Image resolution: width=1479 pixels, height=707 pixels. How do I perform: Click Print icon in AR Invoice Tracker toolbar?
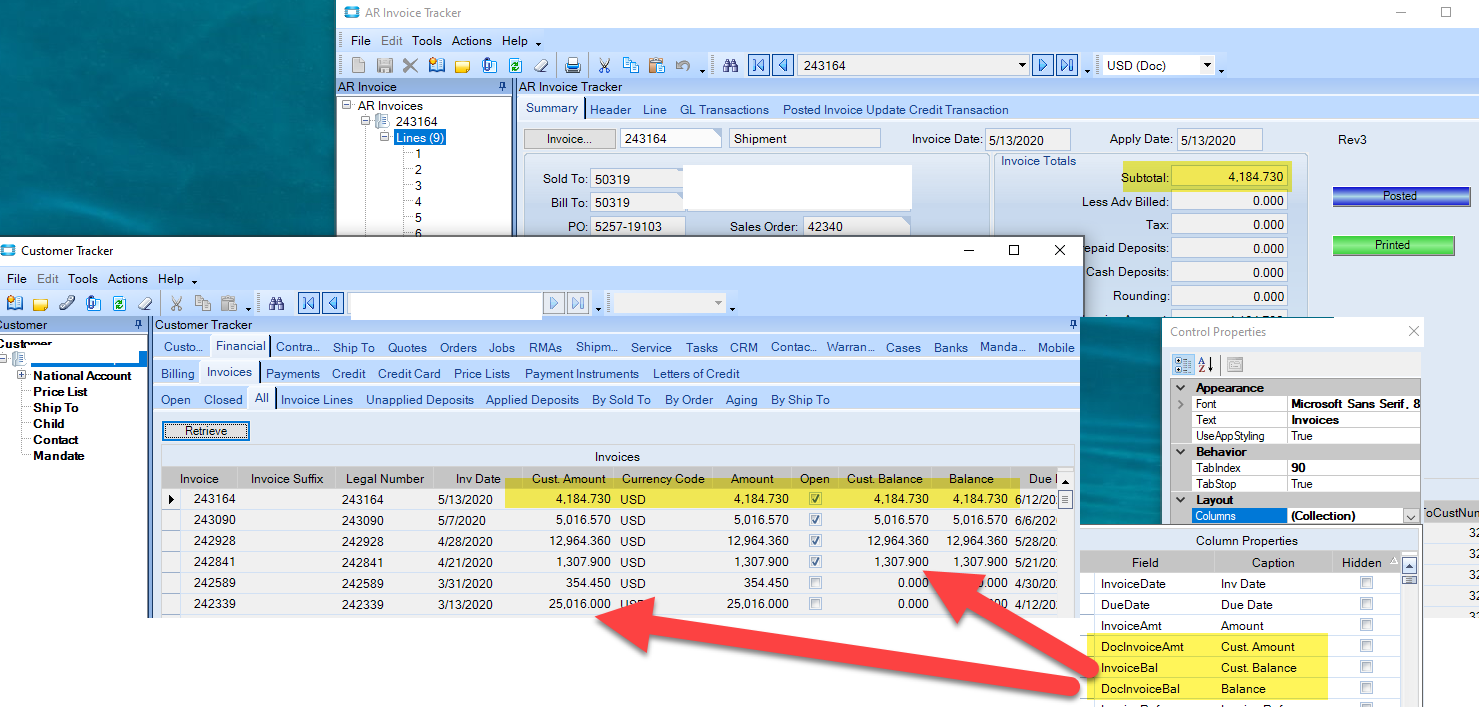click(x=573, y=66)
